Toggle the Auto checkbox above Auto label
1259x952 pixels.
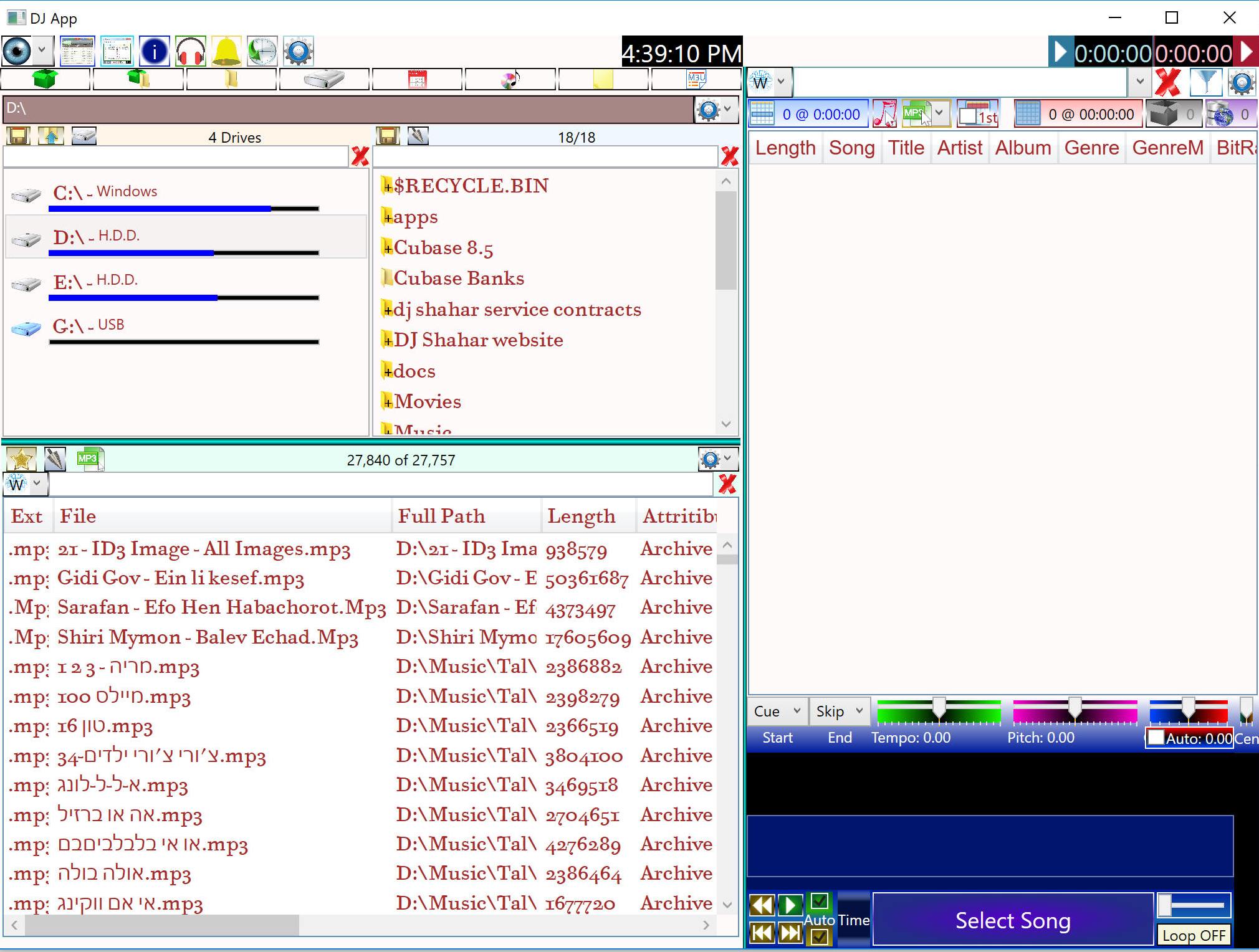(820, 901)
